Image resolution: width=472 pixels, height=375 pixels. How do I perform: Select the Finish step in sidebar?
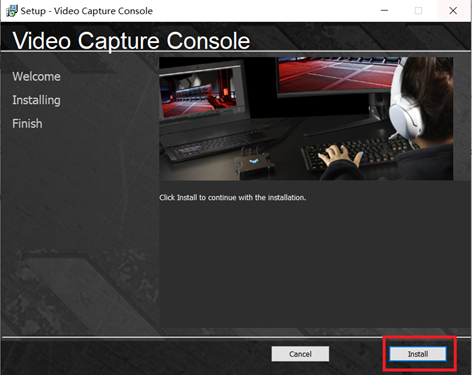27,124
